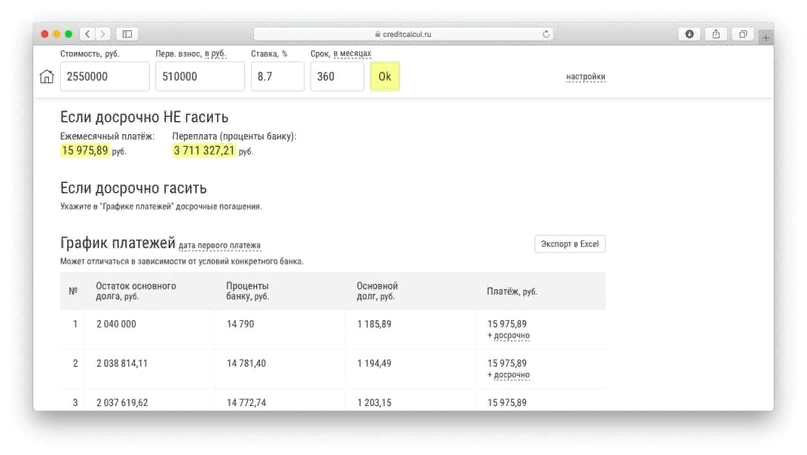
Task: Click the 'График платежей' heading
Action: click(118, 242)
